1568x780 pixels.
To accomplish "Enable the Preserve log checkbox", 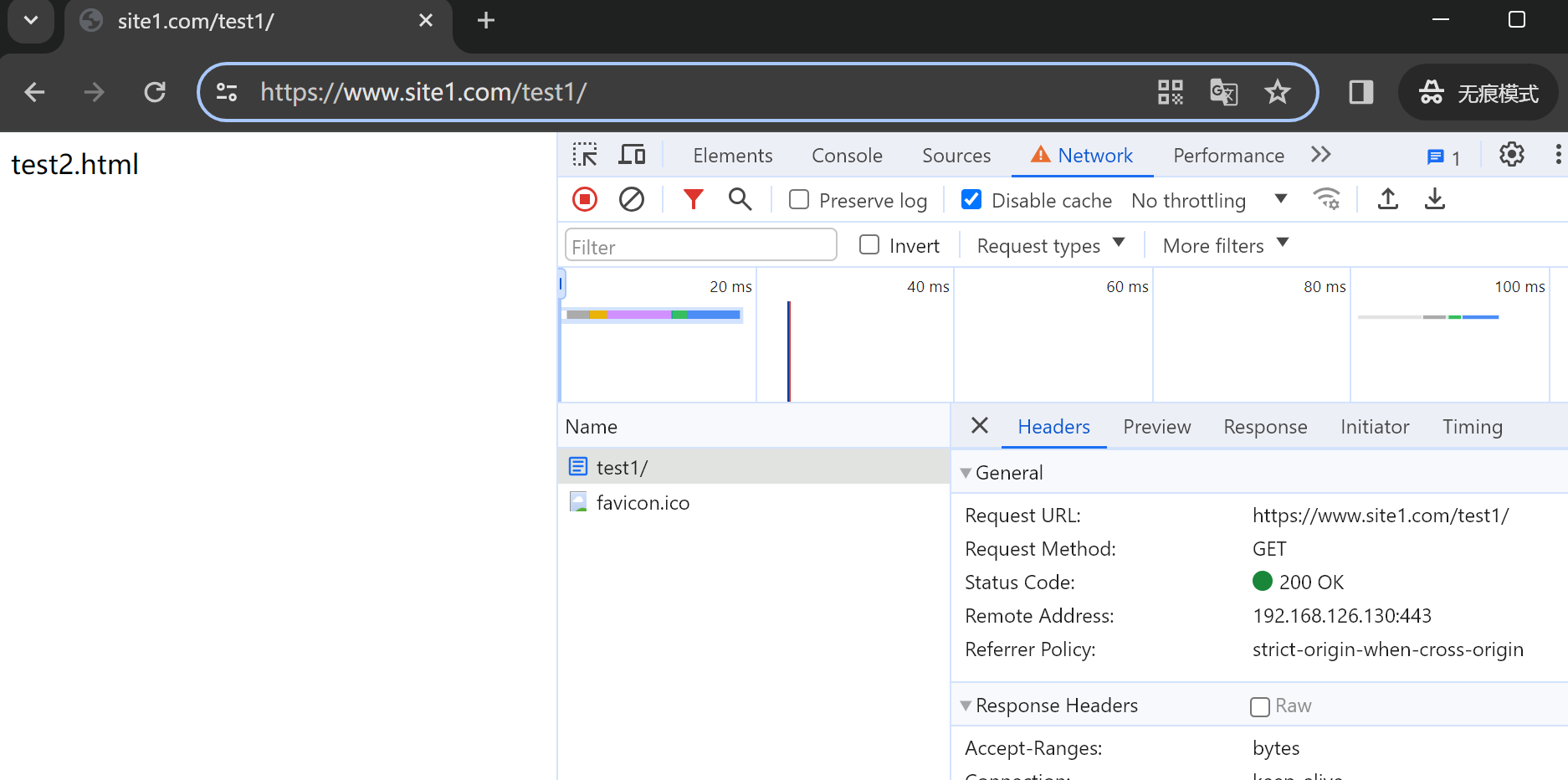I will [x=799, y=200].
